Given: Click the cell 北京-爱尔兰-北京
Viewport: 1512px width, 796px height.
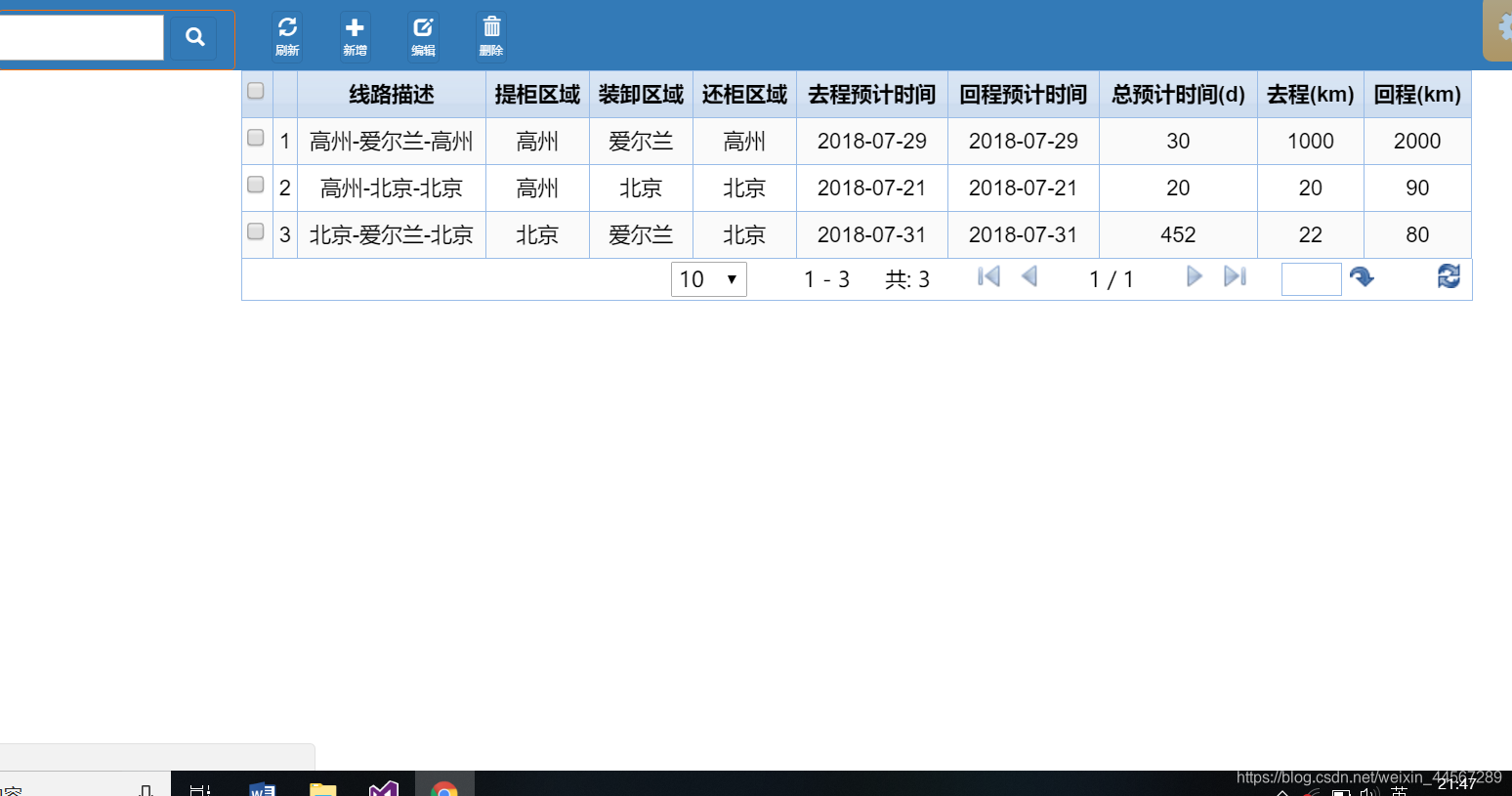Looking at the screenshot, I should click(x=392, y=235).
